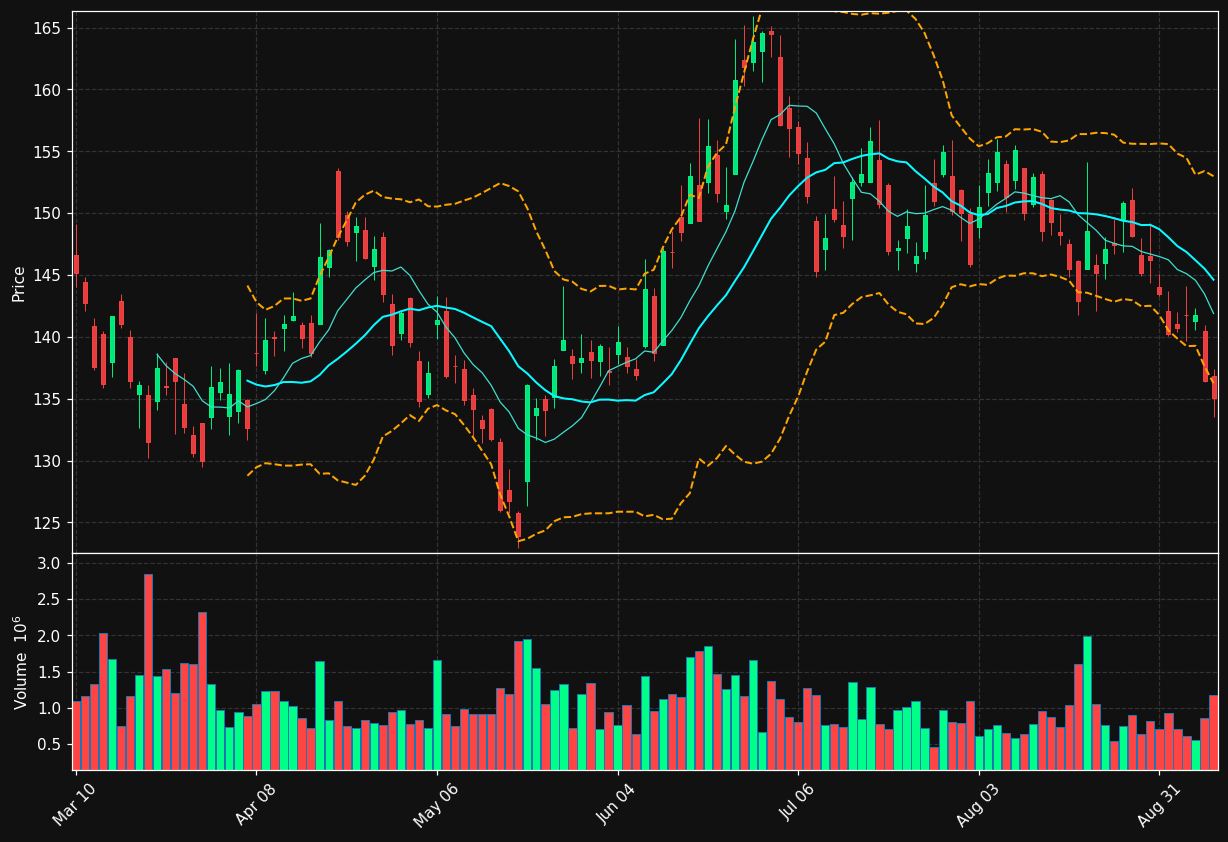Click the 165 price axis label
1228x842 pixels.
pos(46,29)
